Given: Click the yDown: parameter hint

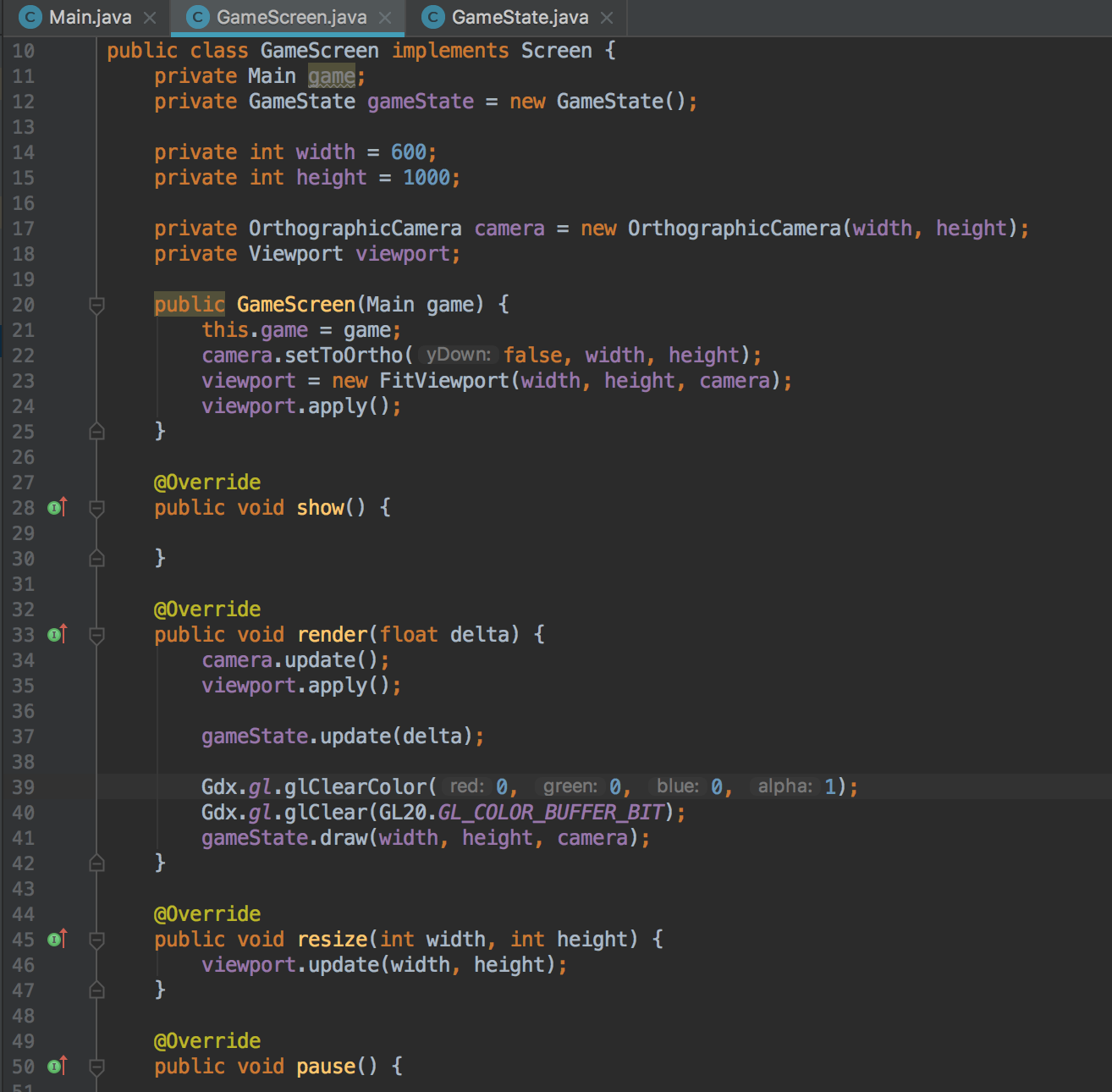Looking at the screenshot, I should click(x=458, y=355).
